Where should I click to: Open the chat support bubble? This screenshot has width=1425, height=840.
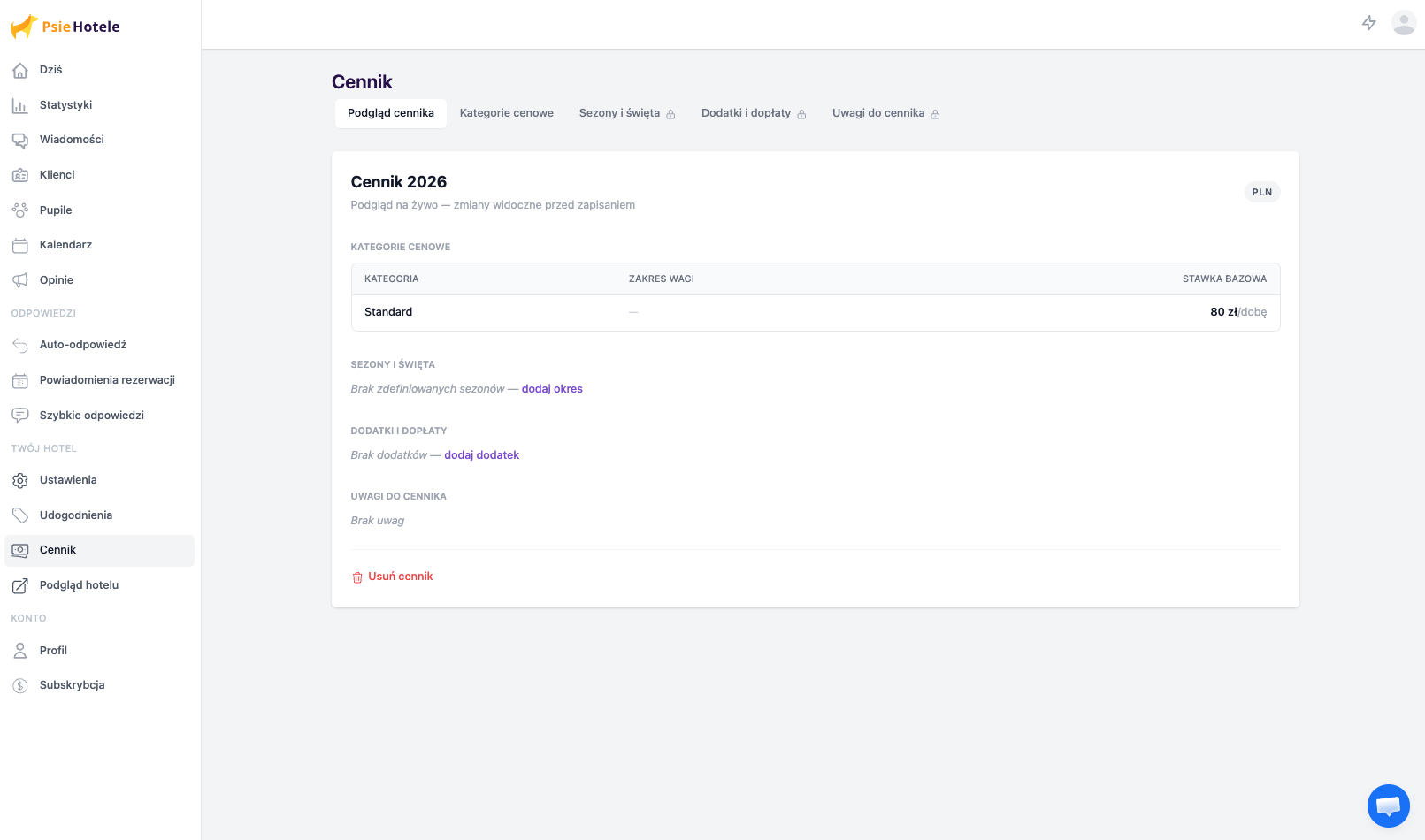click(x=1388, y=806)
